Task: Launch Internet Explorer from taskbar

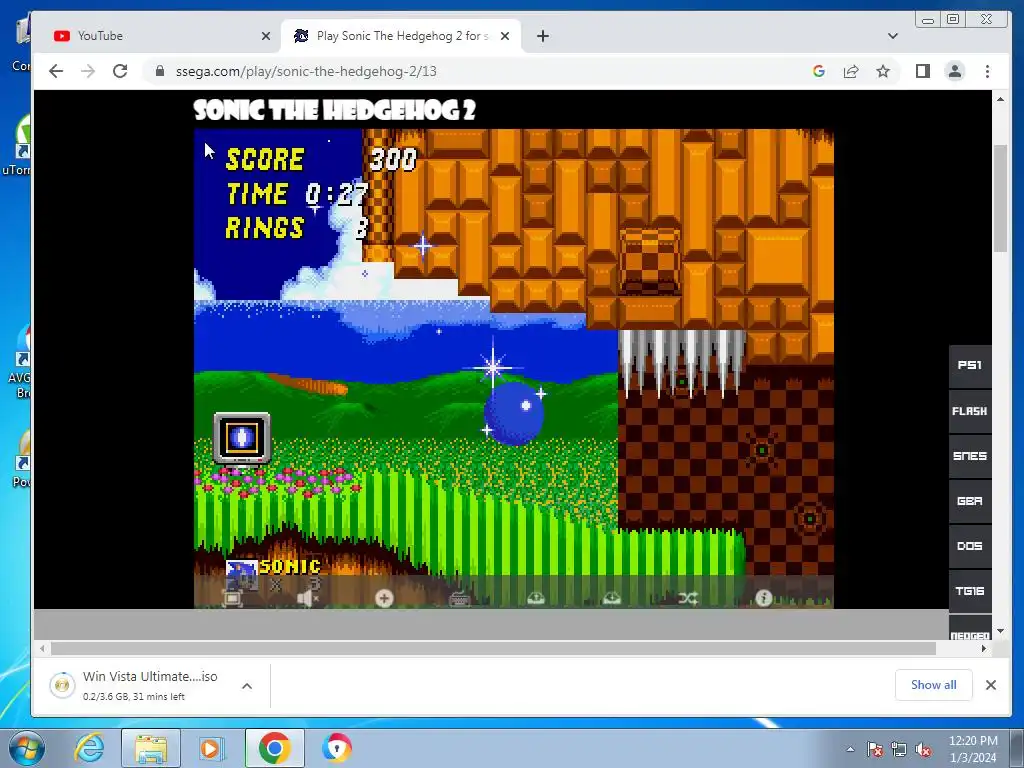Action: coord(89,748)
